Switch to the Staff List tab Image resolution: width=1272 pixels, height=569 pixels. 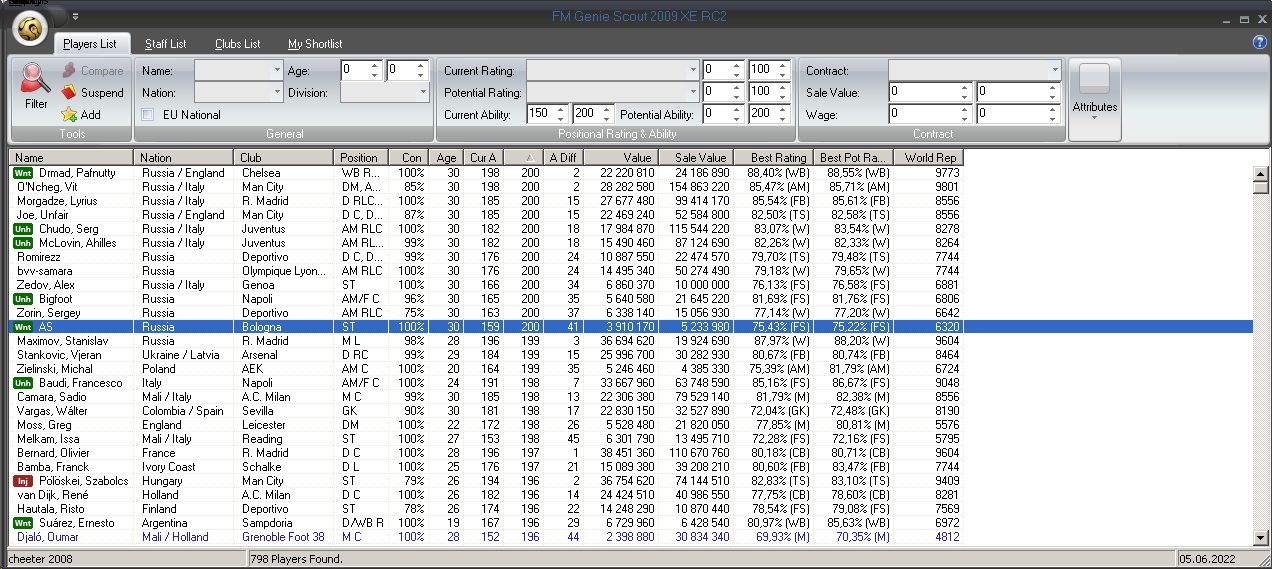tap(165, 44)
